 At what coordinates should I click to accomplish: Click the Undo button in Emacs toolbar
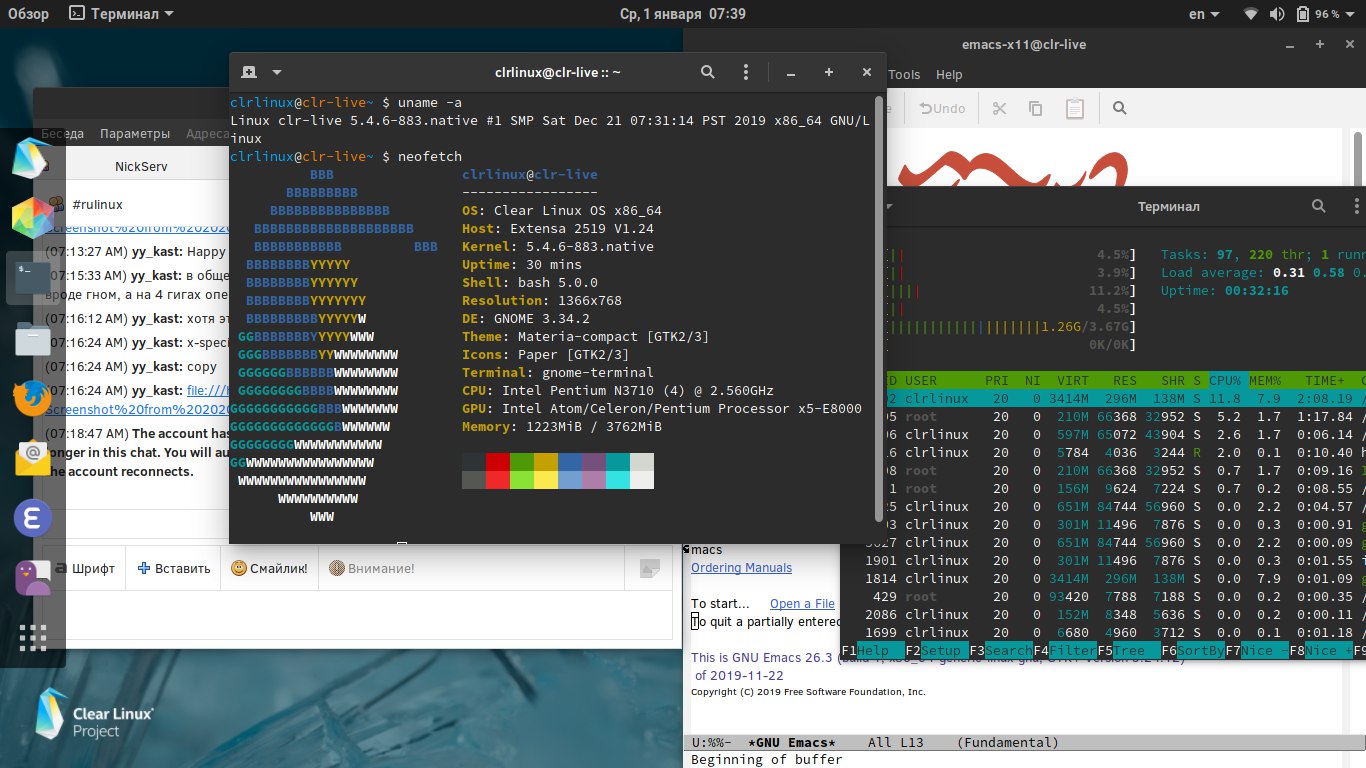[x=943, y=108]
